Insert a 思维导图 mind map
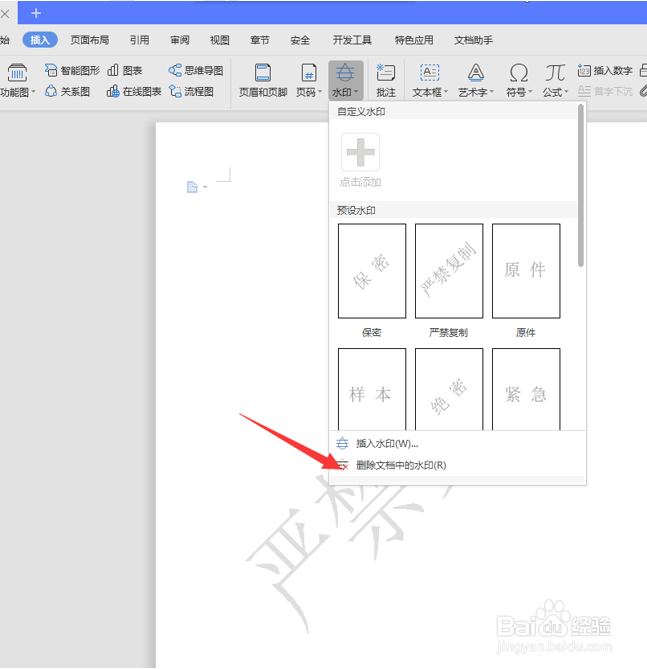This screenshot has height=669, width=647. [196, 70]
